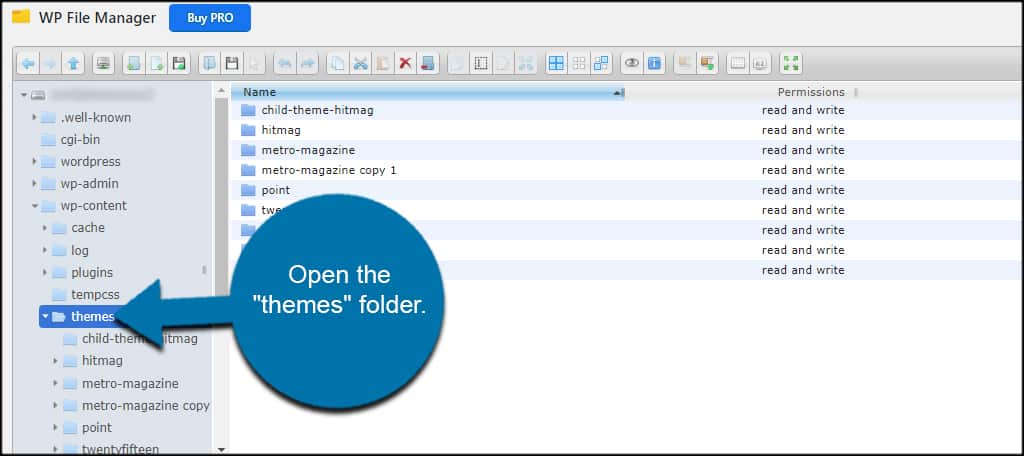Select tempcss in the folder tree
This screenshot has width=1024, height=456.
pyautogui.click(x=95, y=295)
